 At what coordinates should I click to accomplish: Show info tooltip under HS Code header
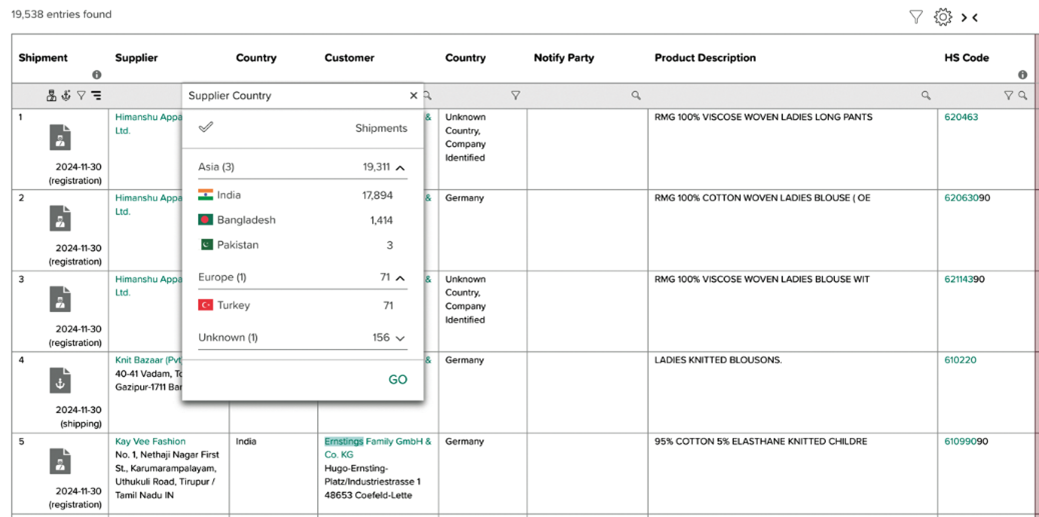click(x=1022, y=75)
